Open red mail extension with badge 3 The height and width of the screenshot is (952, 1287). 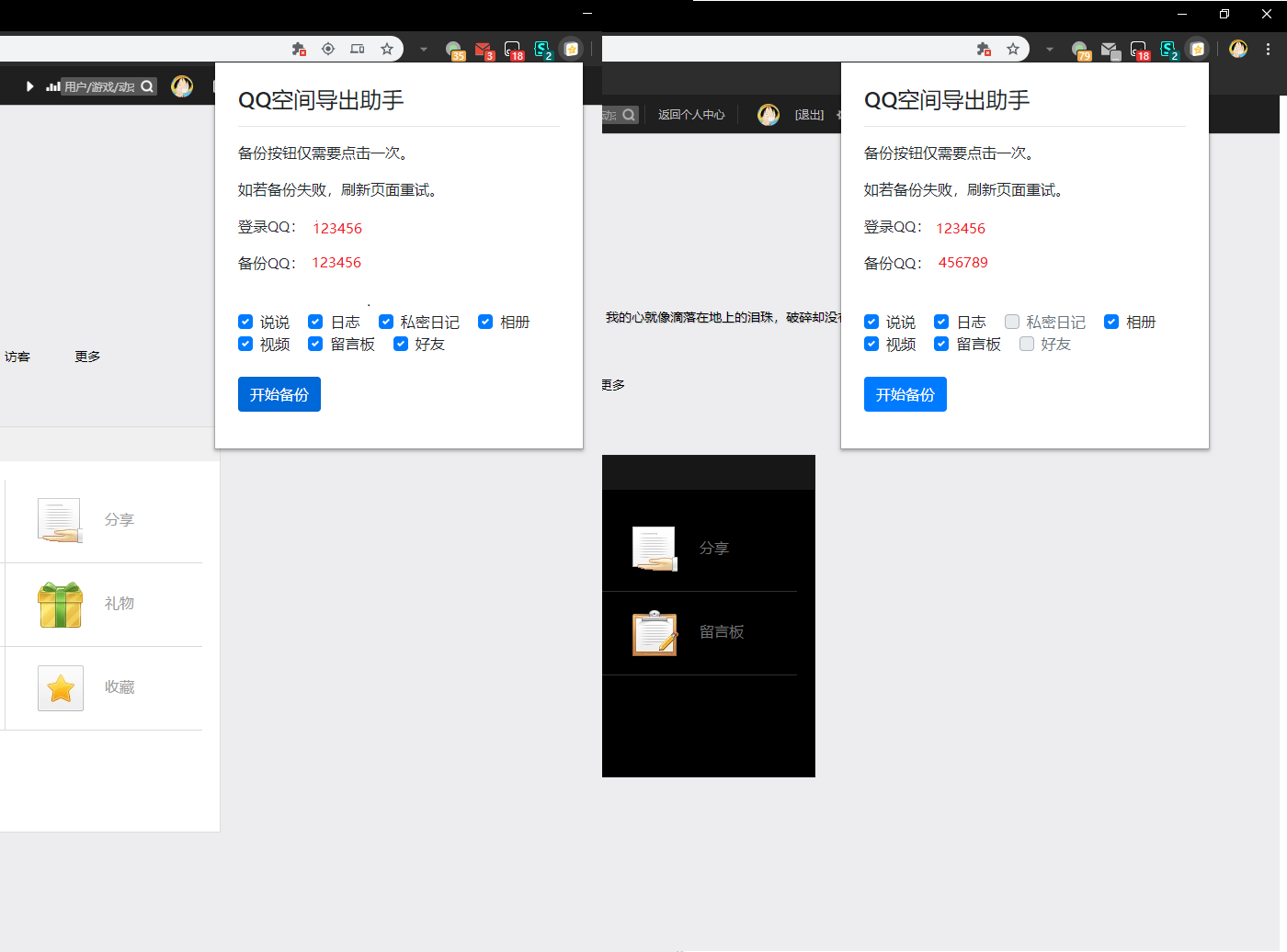484,51
